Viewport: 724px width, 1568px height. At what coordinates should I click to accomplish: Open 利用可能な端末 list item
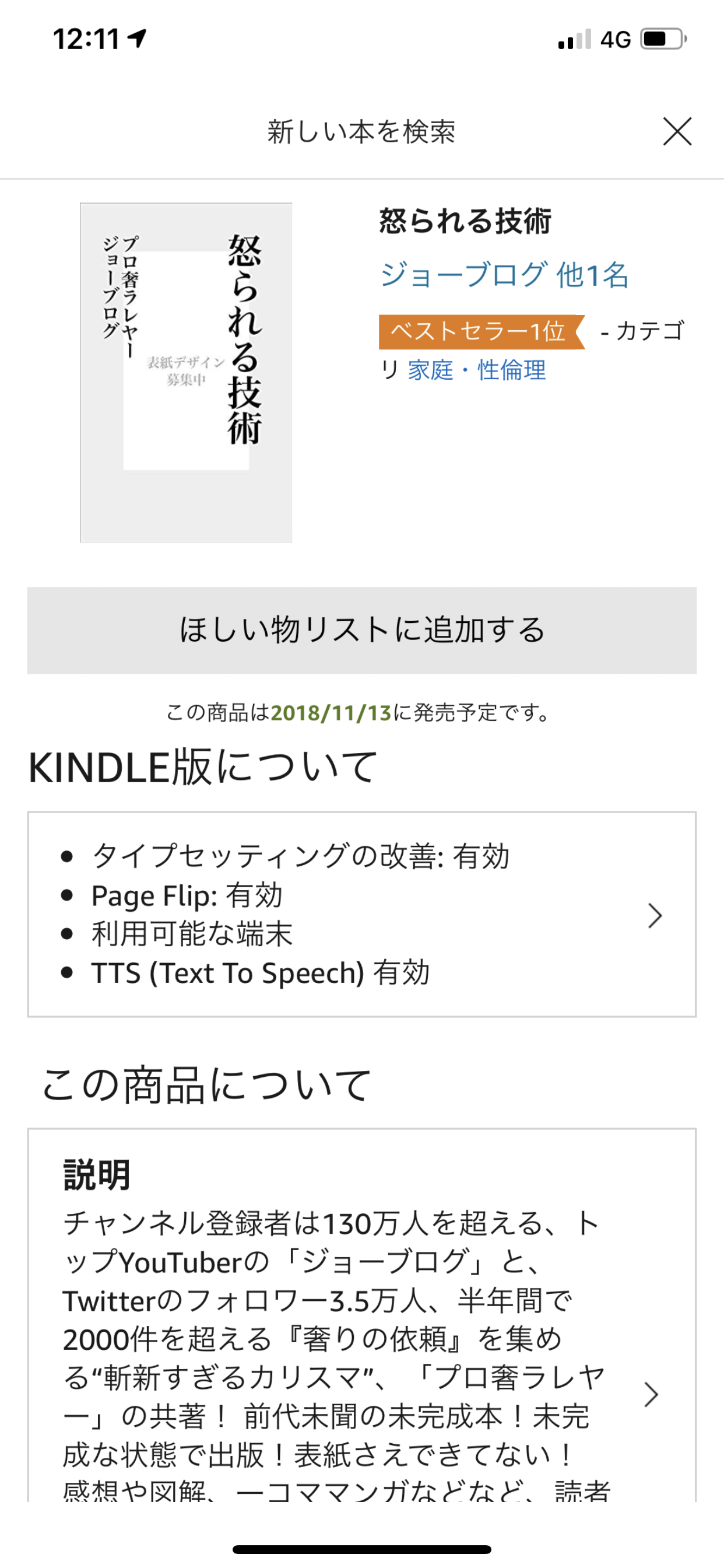(x=192, y=934)
